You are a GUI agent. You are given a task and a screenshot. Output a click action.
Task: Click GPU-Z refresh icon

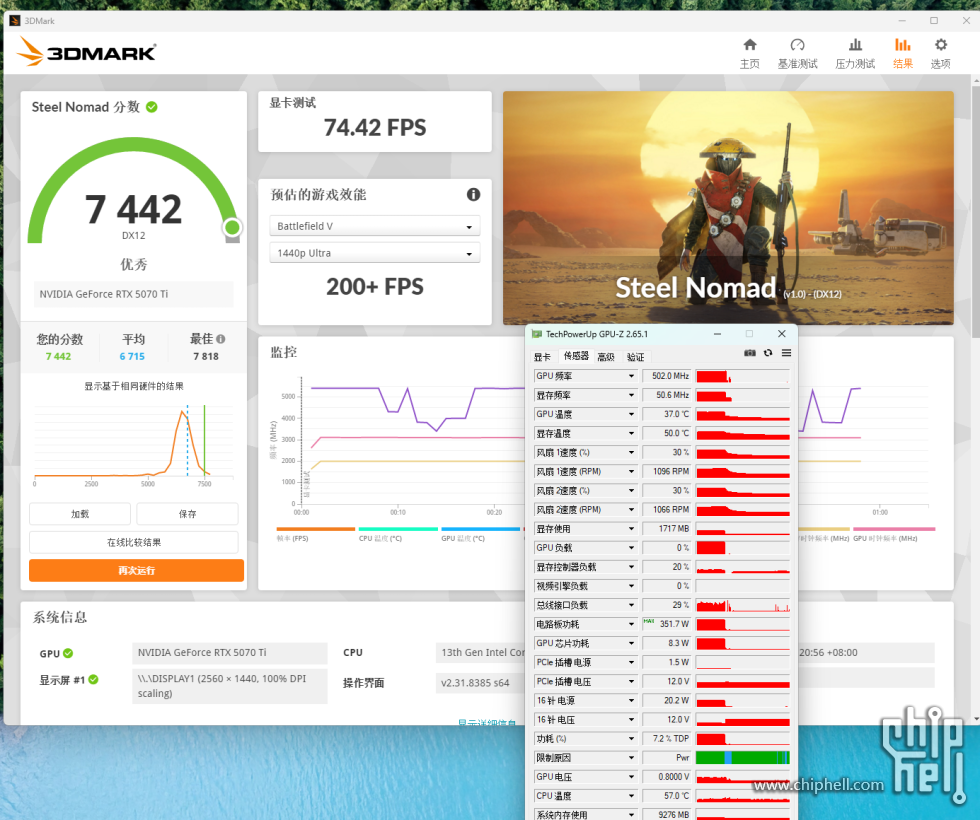768,353
